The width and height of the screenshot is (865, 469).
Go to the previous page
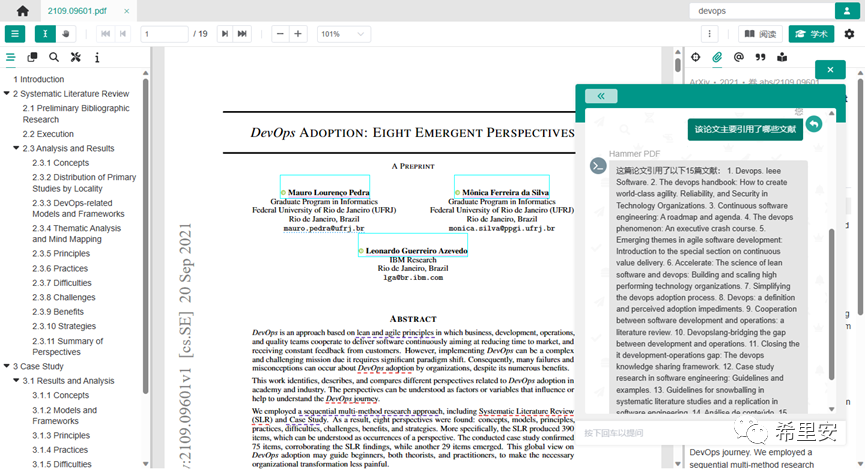click(122, 34)
